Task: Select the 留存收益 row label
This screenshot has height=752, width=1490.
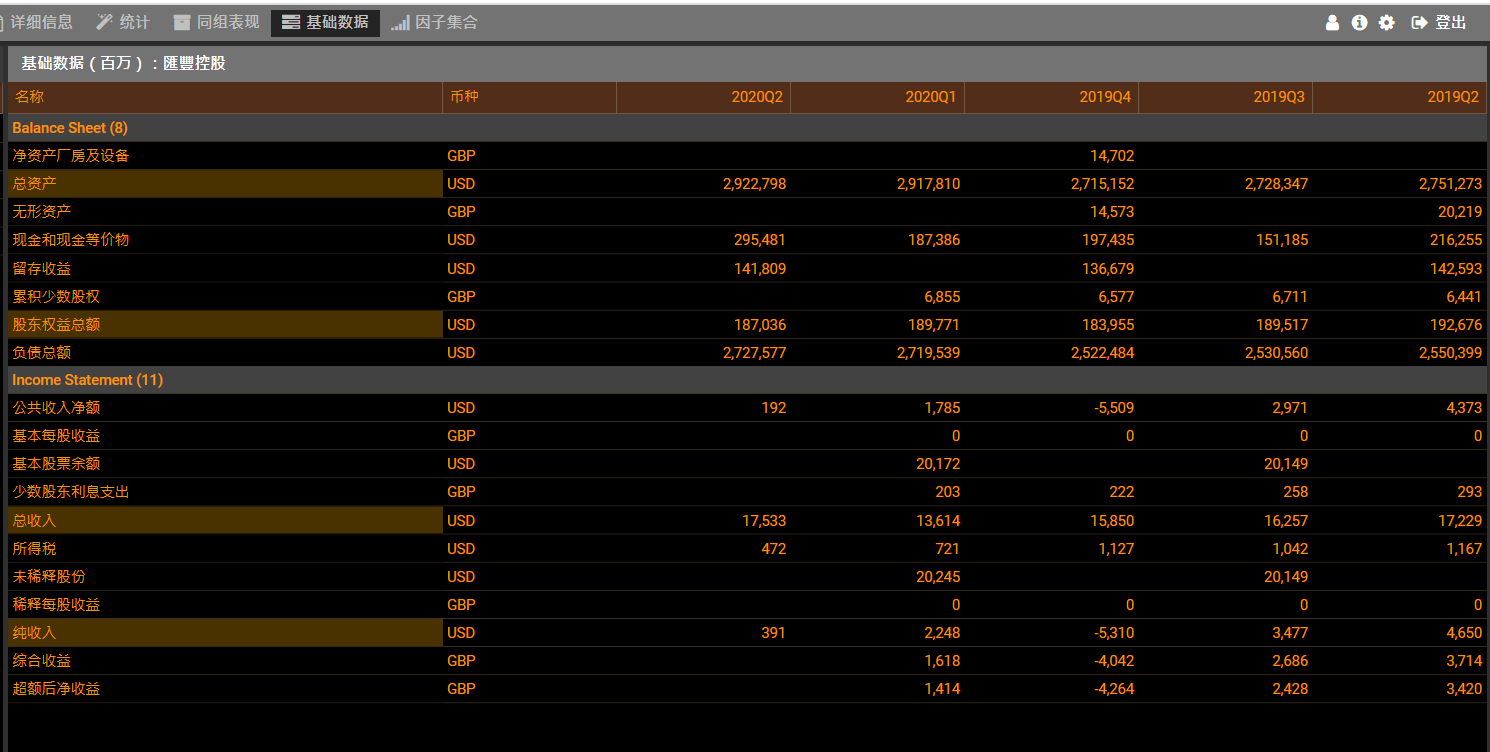Action: point(42,269)
